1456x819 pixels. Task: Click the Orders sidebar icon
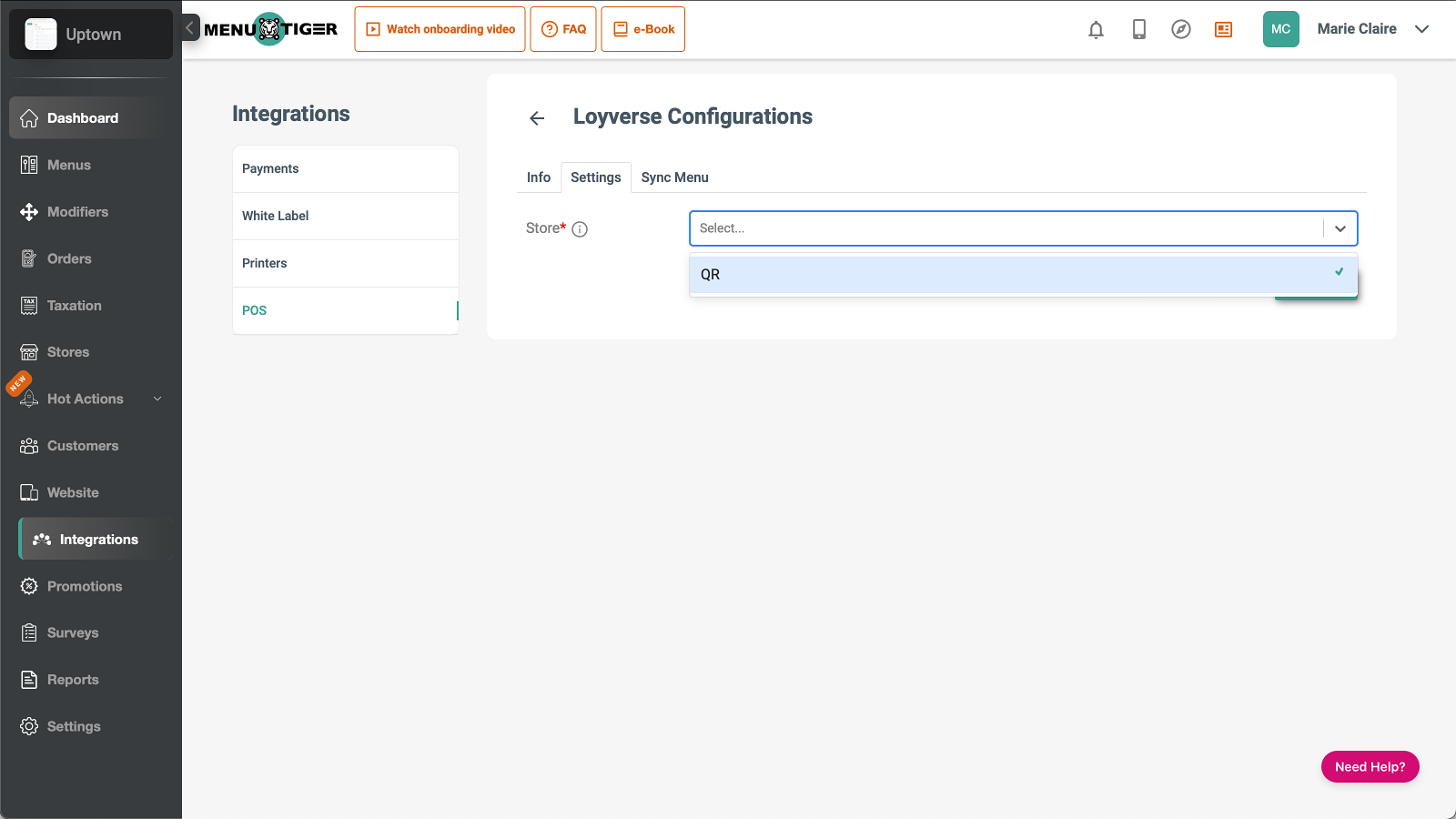pos(29,258)
